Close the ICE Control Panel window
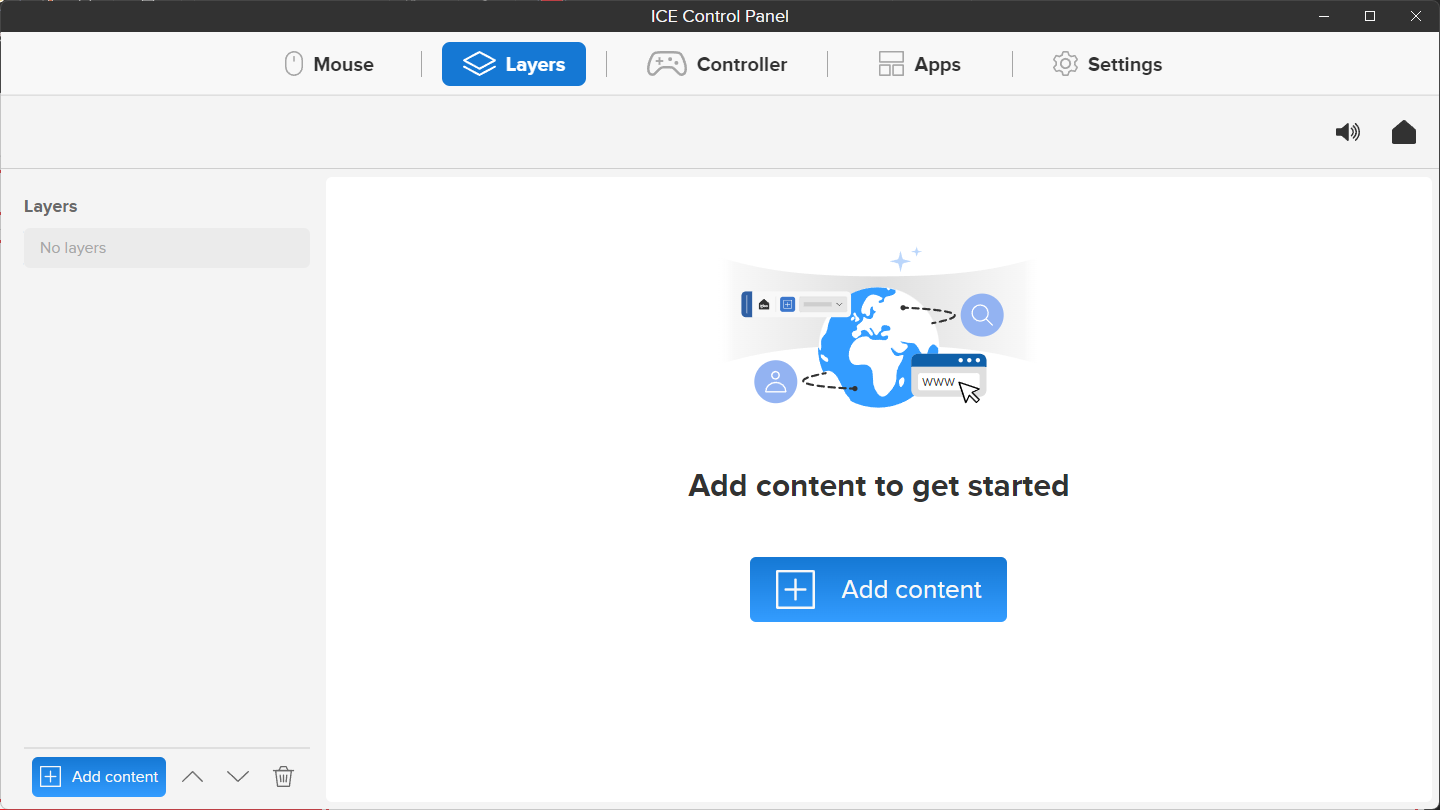Viewport: 1440px width, 810px height. [1416, 16]
